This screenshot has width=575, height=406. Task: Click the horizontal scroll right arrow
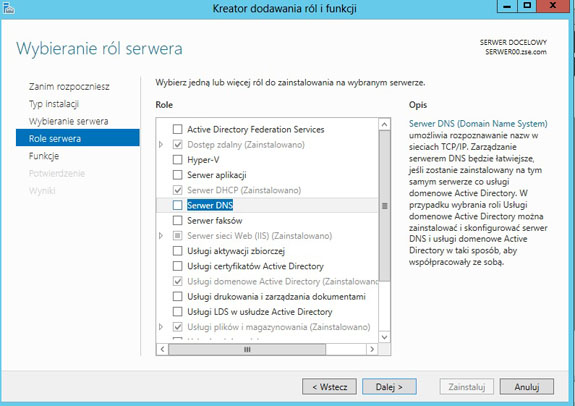pos(372,349)
